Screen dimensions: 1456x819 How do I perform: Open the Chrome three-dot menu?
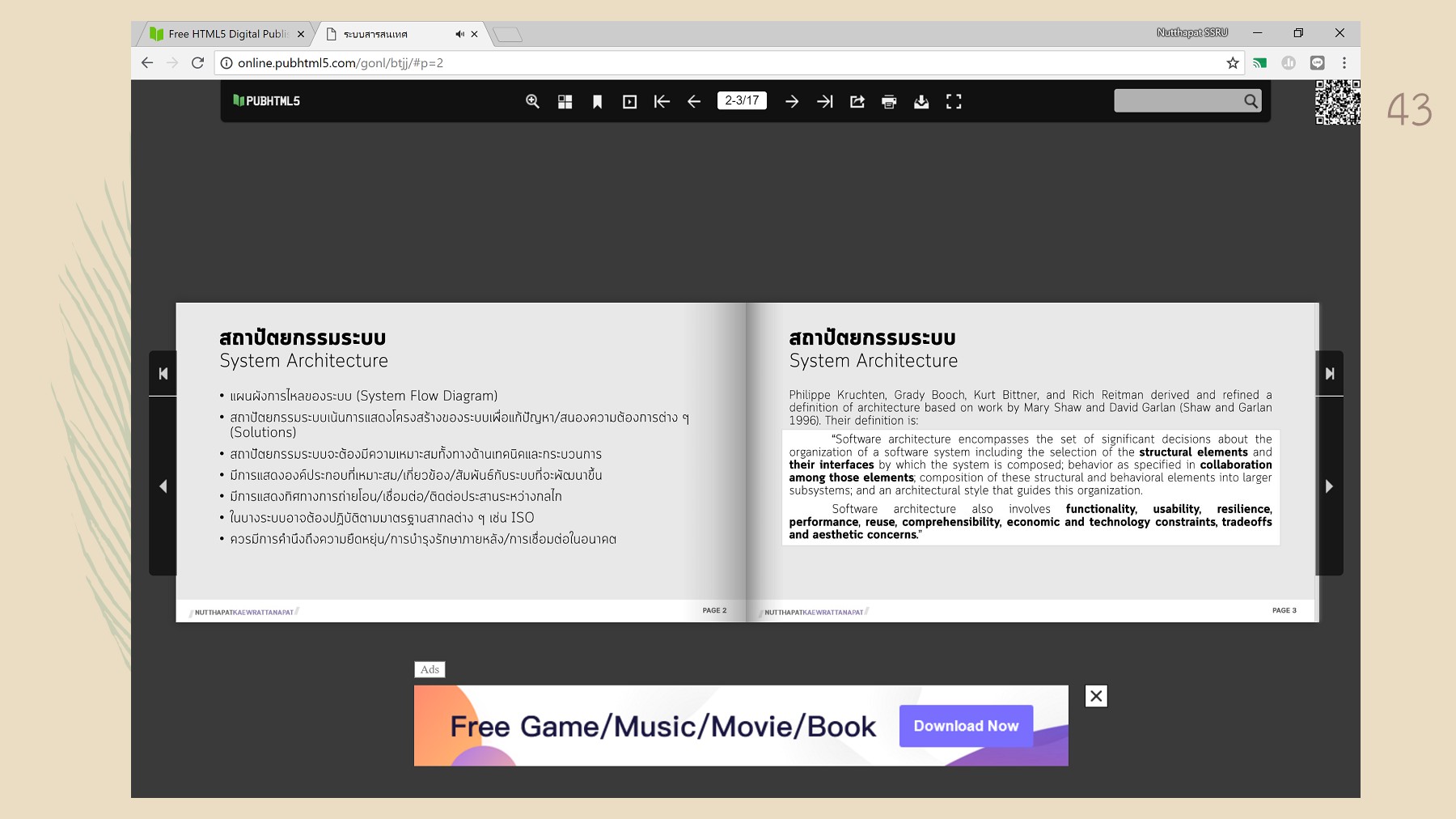pyautogui.click(x=1343, y=62)
